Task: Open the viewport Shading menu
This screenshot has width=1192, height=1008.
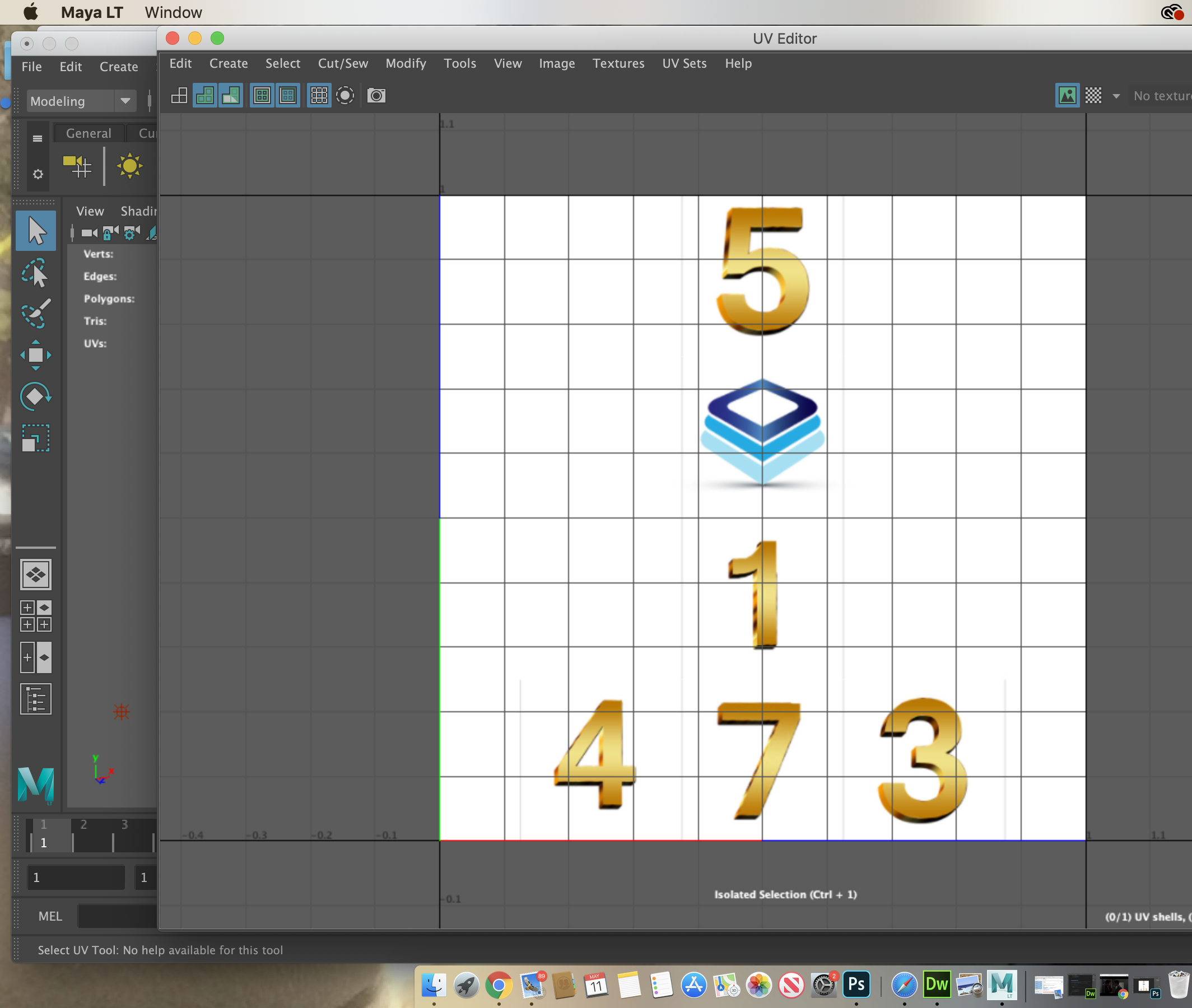Action: [139, 212]
